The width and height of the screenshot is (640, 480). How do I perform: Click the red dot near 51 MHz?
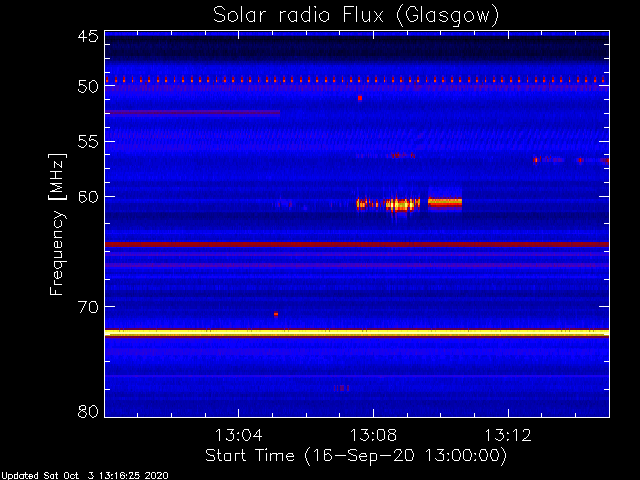coord(360,98)
